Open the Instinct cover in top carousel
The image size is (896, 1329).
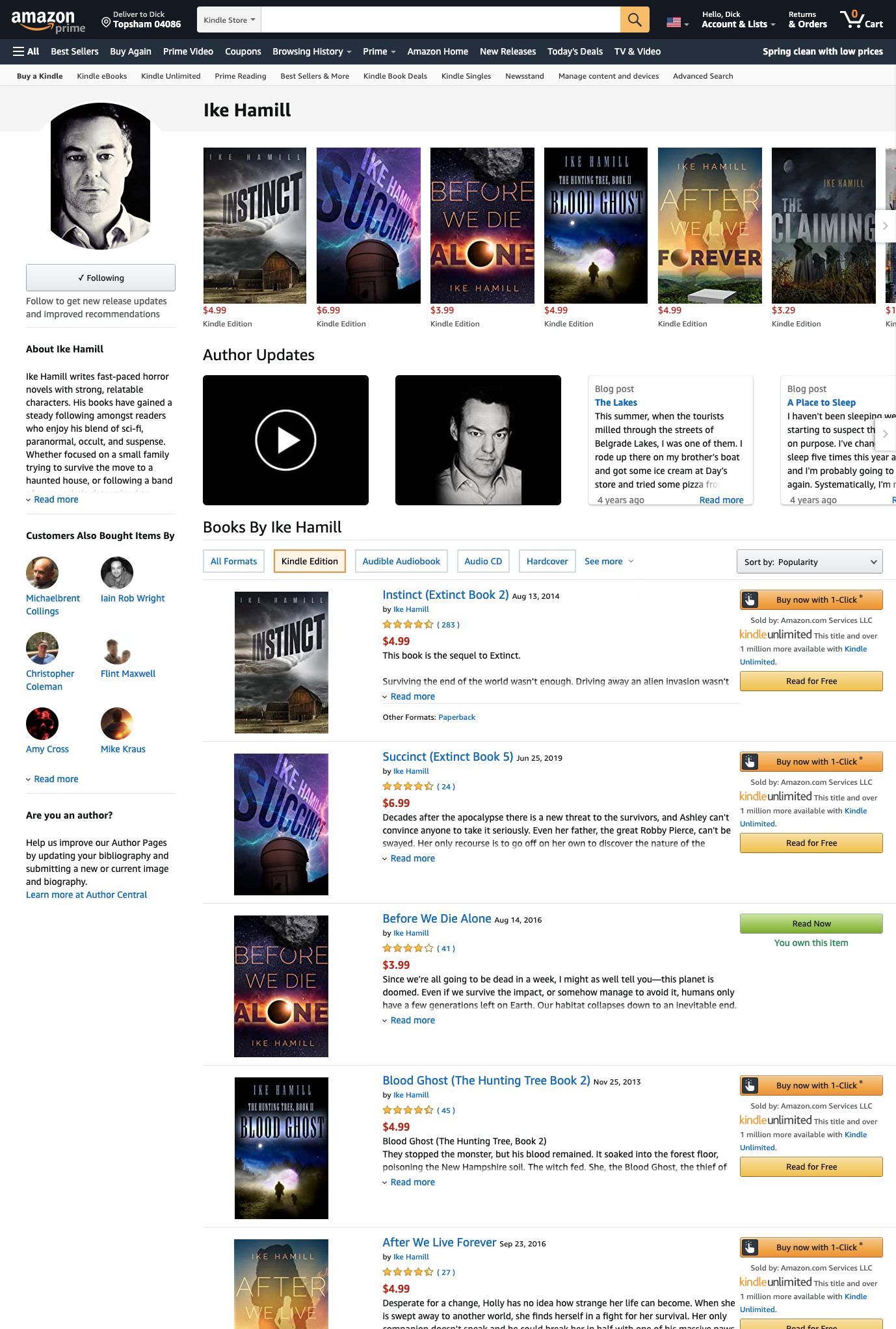pyautogui.click(x=255, y=226)
